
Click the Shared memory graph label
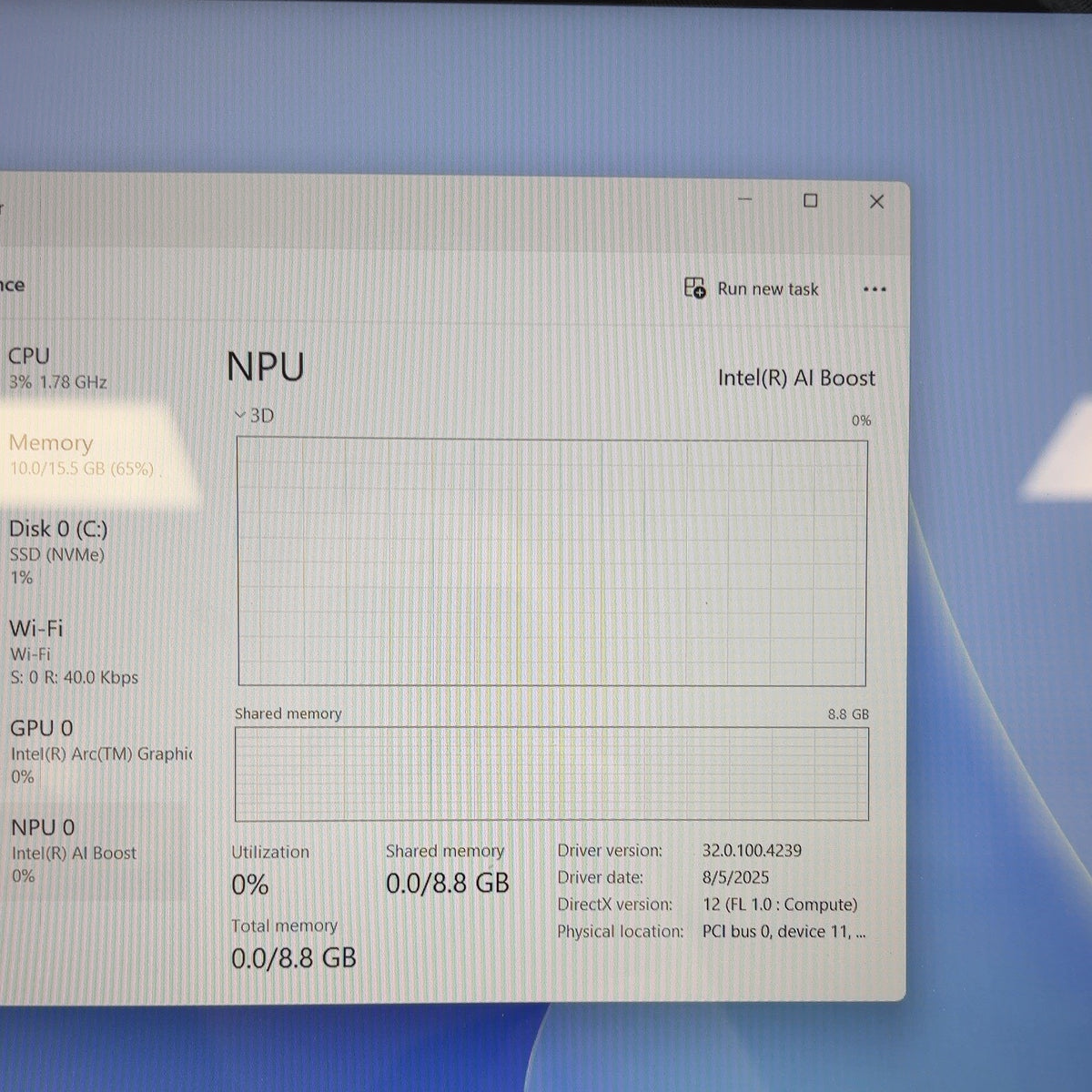coord(288,713)
